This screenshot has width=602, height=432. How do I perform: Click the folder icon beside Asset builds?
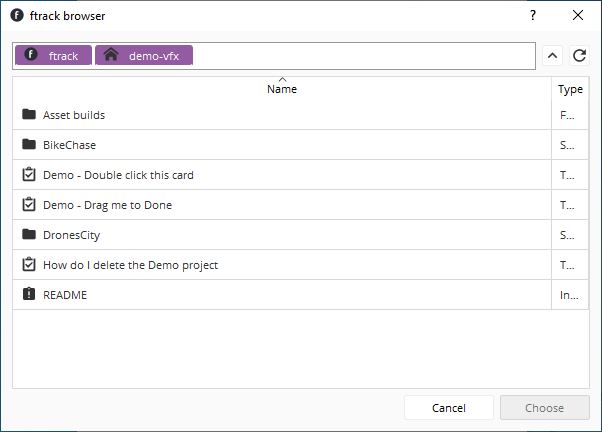[x=29, y=114]
